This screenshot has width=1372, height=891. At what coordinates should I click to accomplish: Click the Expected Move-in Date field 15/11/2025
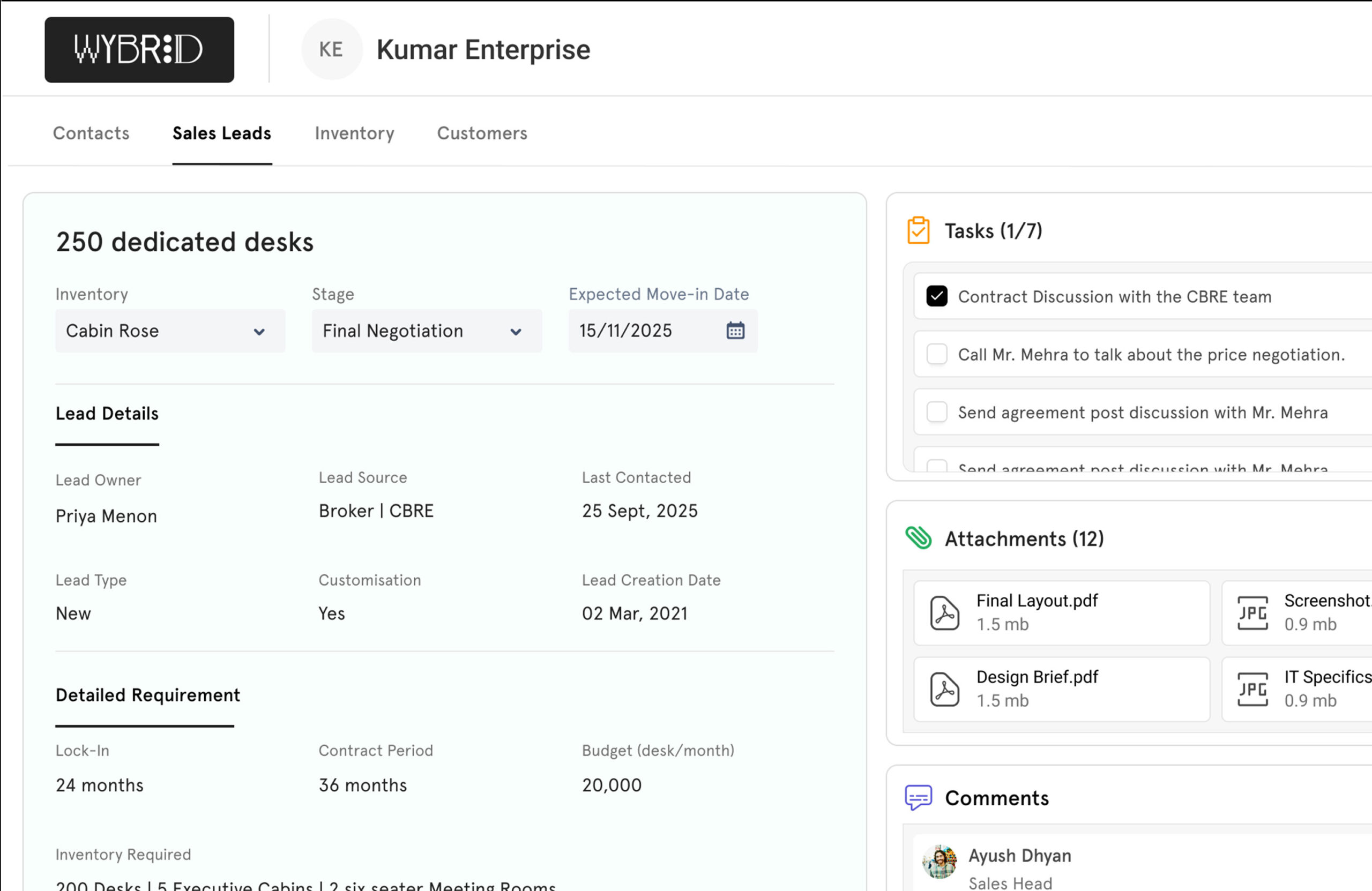pyautogui.click(x=663, y=331)
